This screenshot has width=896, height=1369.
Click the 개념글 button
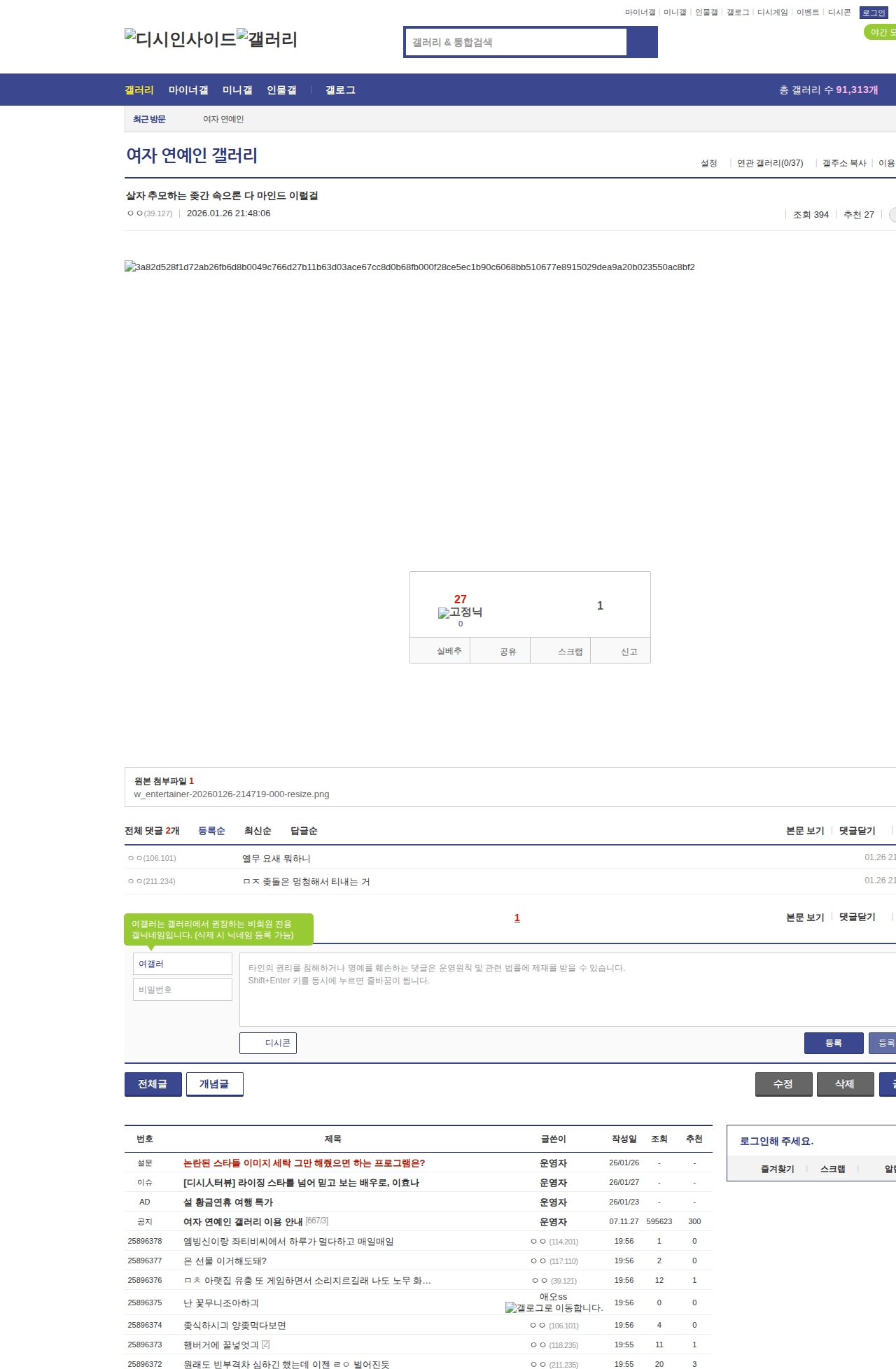pos(214,1084)
